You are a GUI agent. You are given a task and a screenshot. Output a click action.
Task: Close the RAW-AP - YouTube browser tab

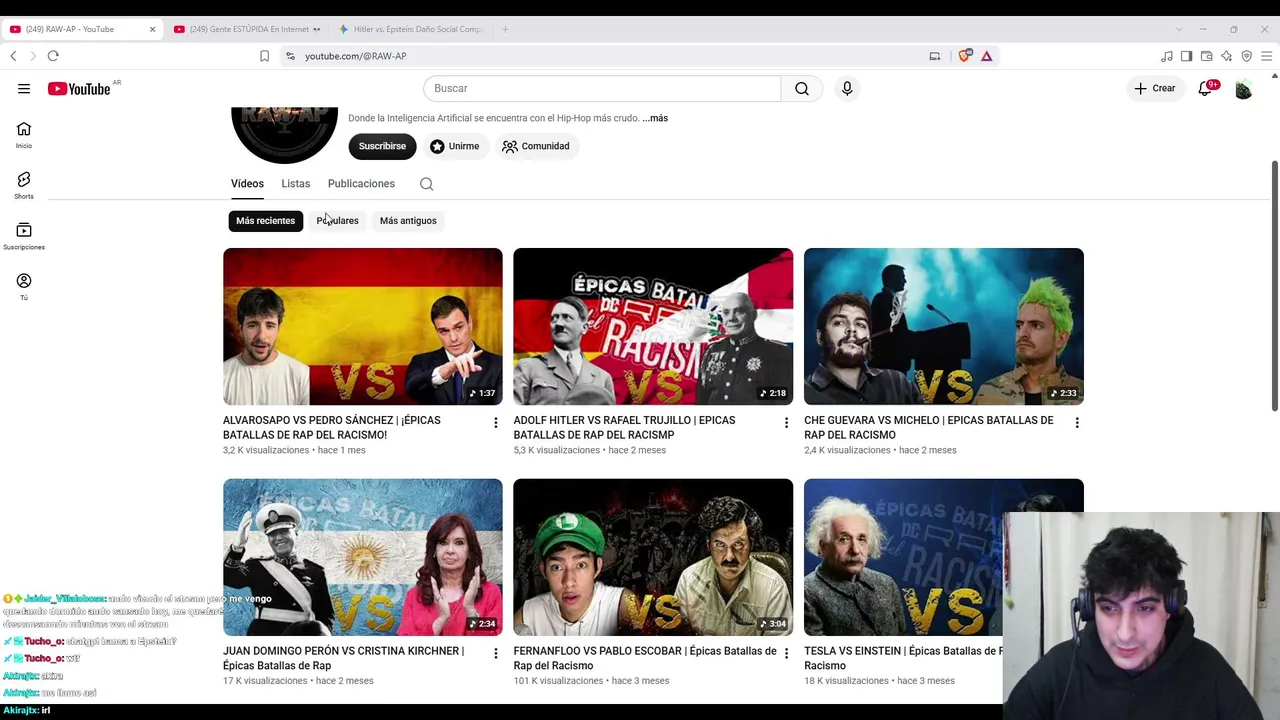pyautogui.click(x=152, y=29)
